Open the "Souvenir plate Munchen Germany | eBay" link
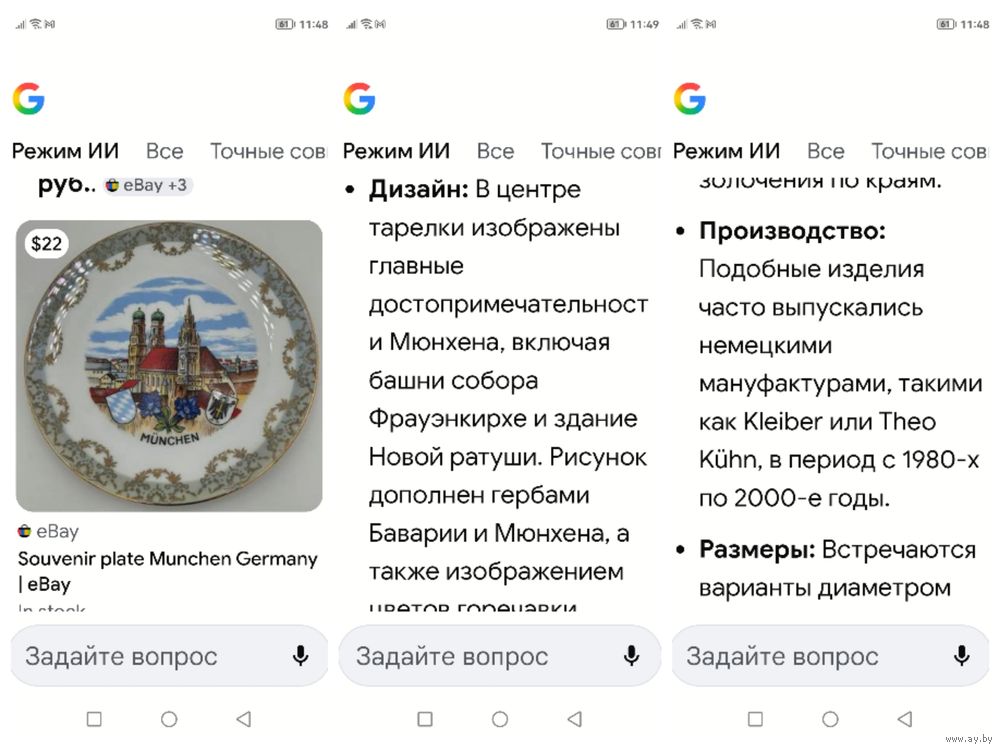Image resolution: width=1000 pixels, height=750 pixels. pos(167,571)
